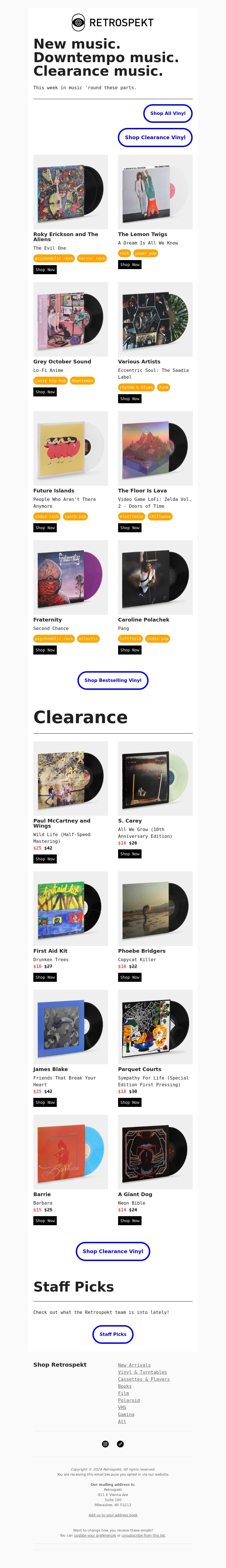
Task: Open the Lemon Twigs album cover image
Action: point(155,192)
